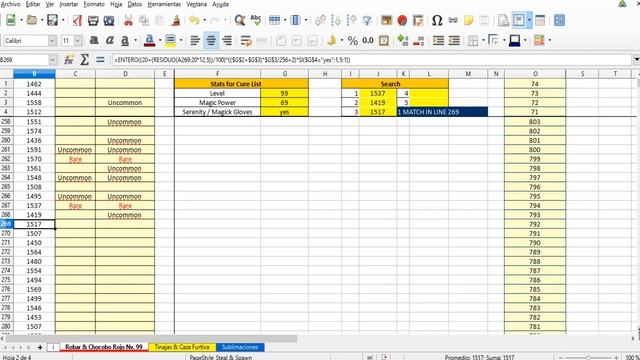Click the Open folder icon
The width and height of the screenshot is (640, 360).
point(31,20)
